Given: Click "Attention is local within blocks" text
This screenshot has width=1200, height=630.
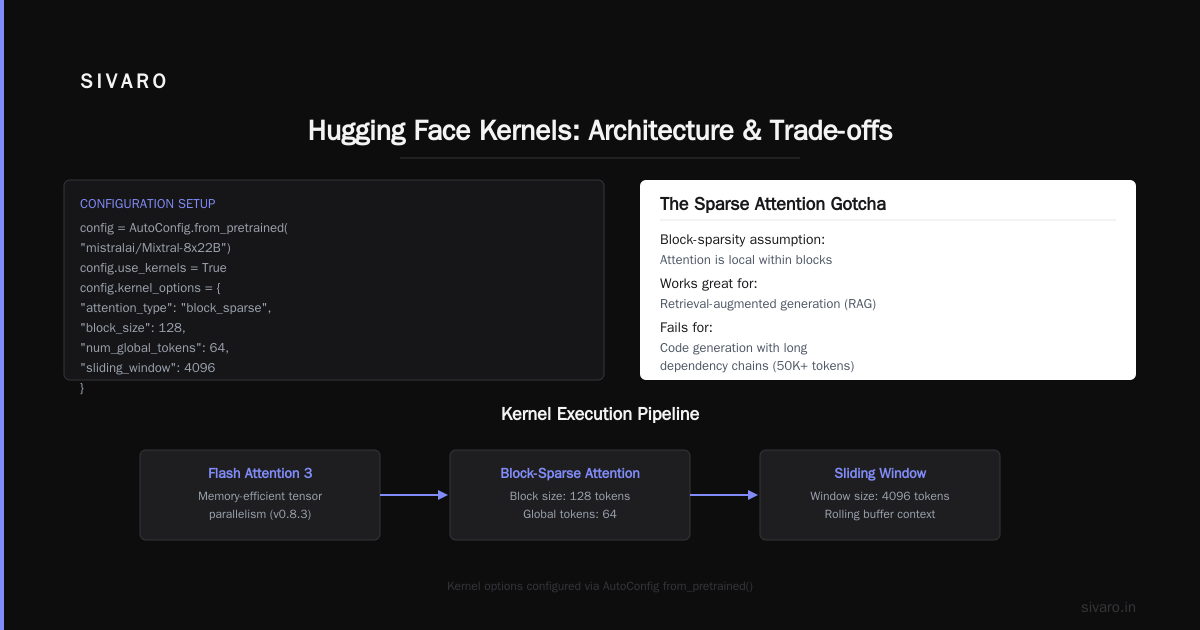Looking at the screenshot, I should click(746, 260).
